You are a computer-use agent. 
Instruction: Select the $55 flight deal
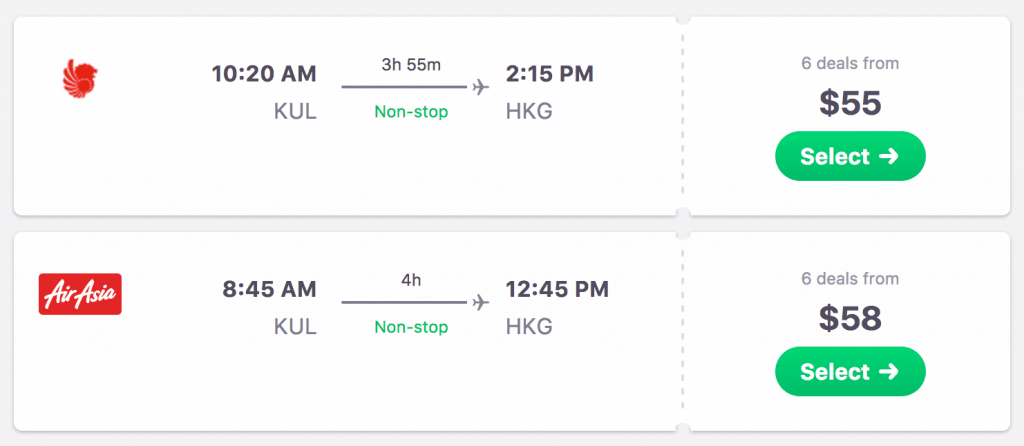click(850, 156)
